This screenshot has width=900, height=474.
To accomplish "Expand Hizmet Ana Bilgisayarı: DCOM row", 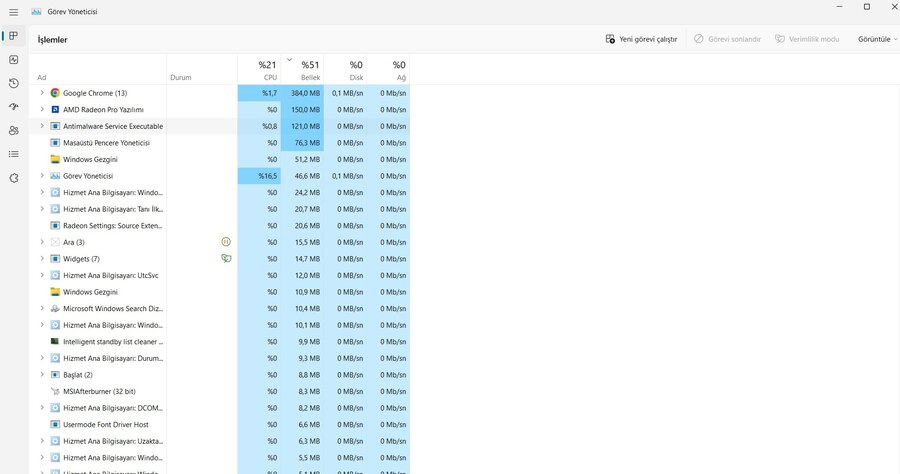I will point(41,408).
